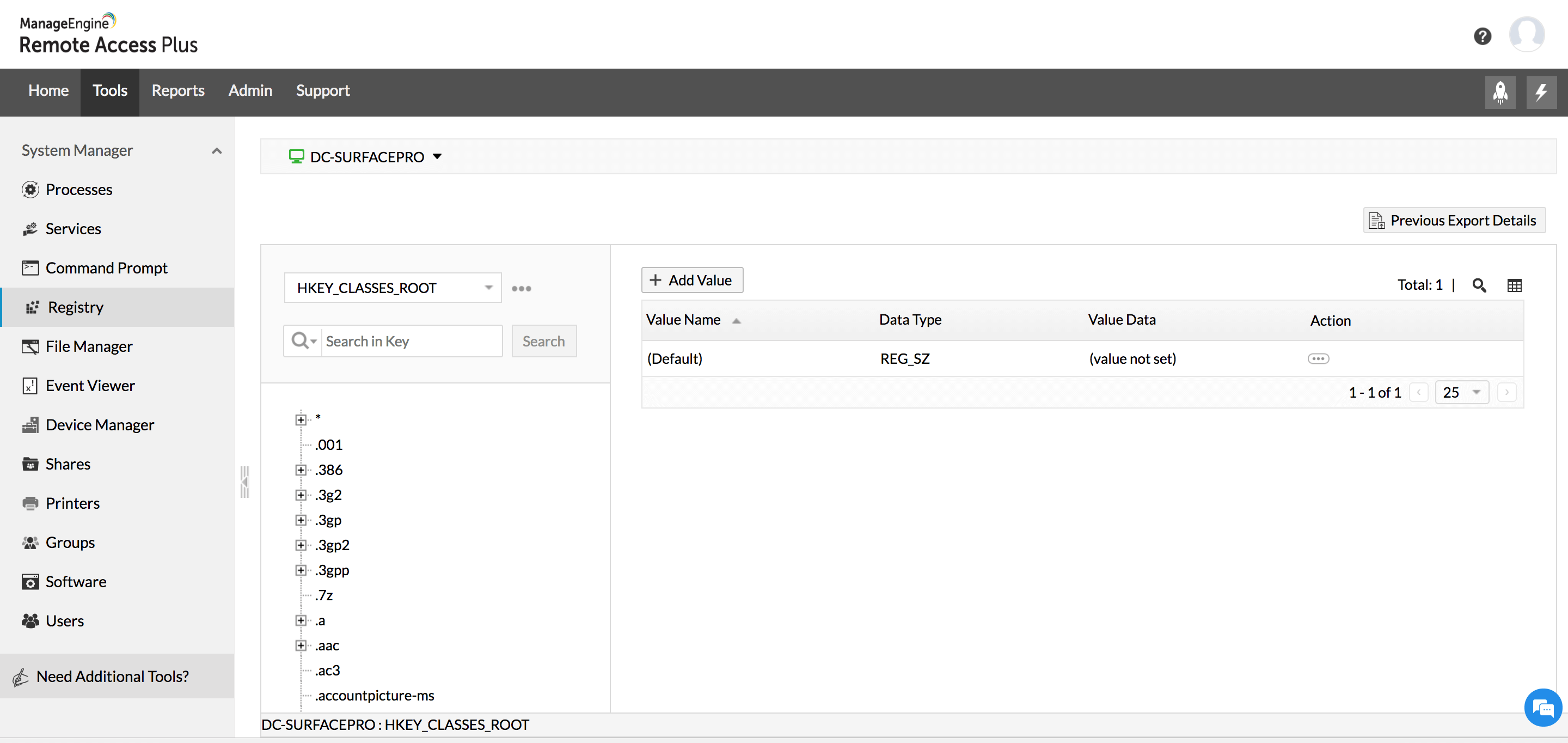Select File Manager in the sidebar
This screenshot has width=1568, height=743.
coord(89,346)
